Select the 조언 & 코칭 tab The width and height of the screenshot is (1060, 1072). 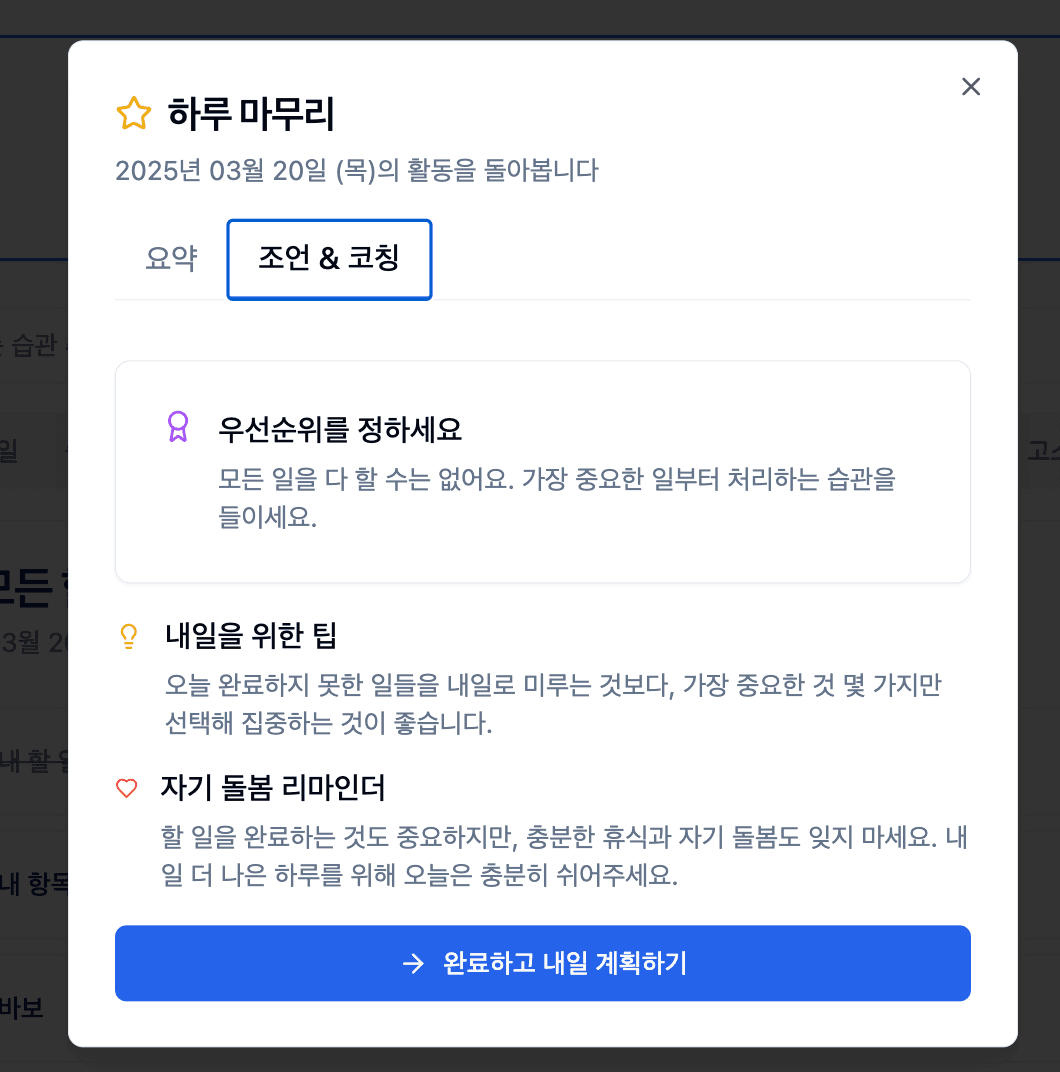click(329, 259)
